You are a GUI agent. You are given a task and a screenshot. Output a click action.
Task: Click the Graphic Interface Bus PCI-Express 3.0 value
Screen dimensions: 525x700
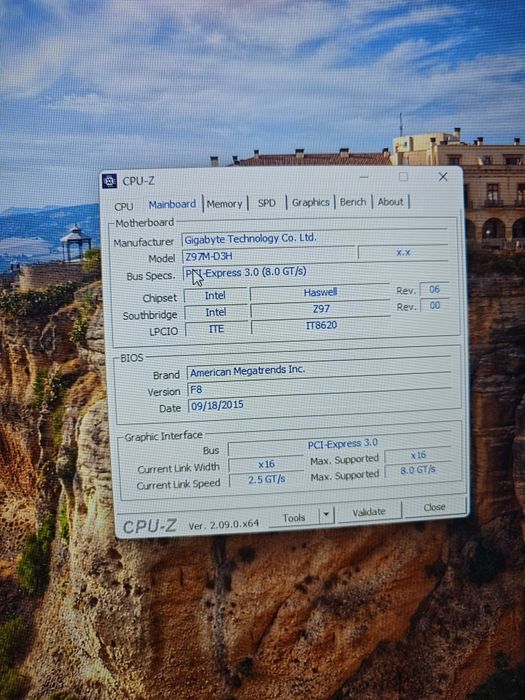pos(342,444)
